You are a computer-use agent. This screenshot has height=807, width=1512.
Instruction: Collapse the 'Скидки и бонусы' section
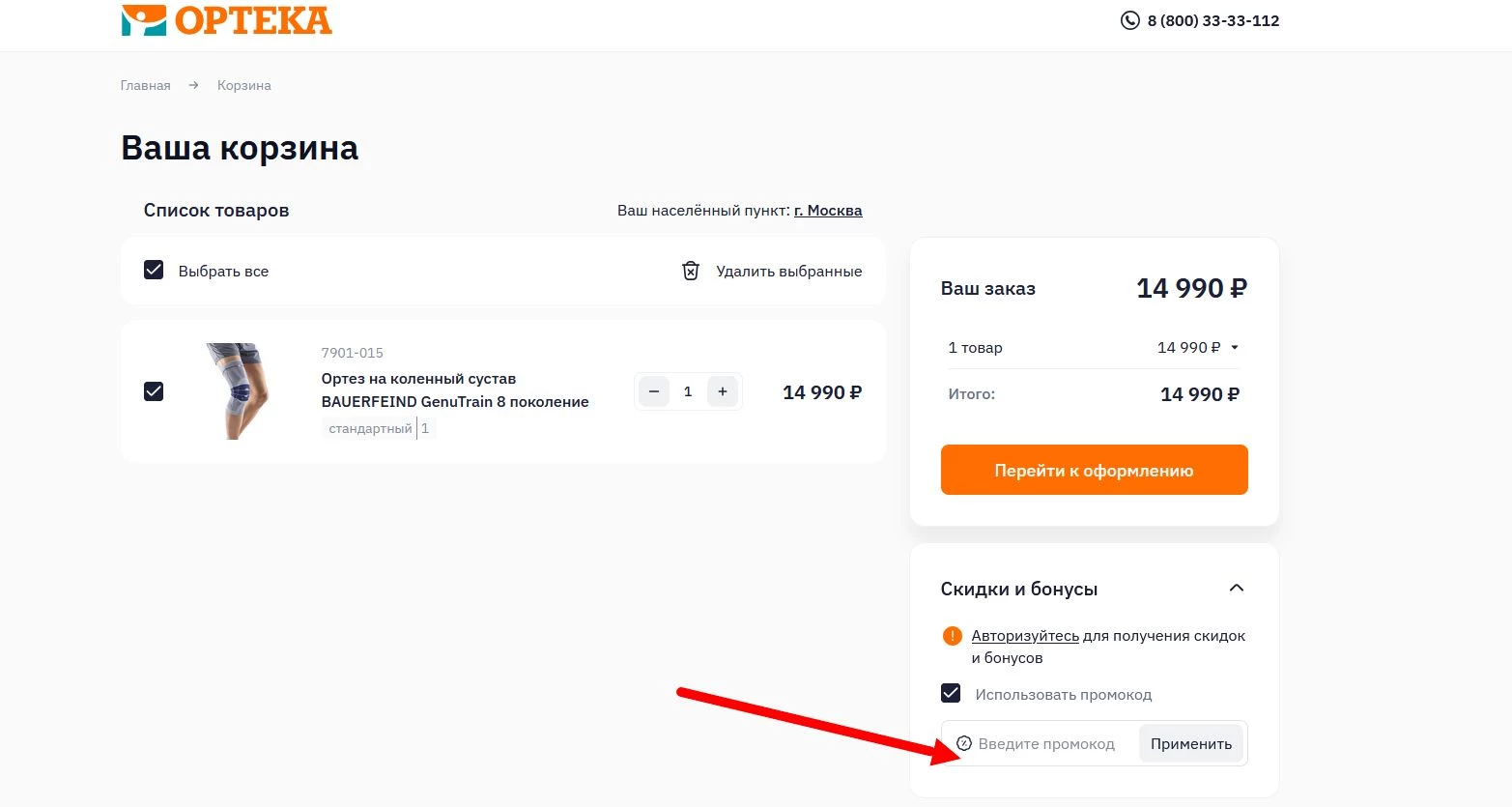pyautogui.click(x=1236, y=589)
